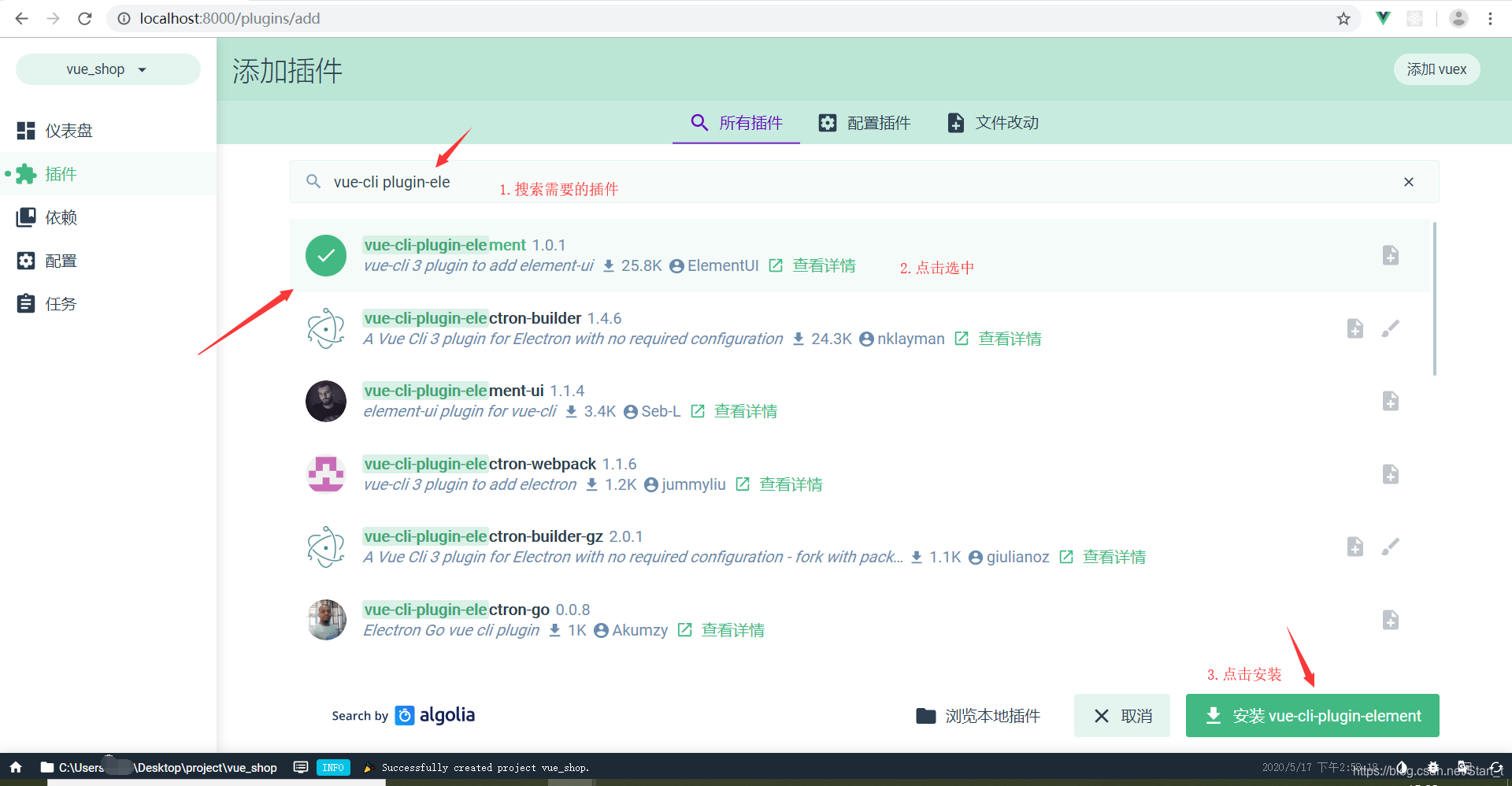Select vue-cli-plugin-electron-builder-gz logo
The image size is (1512, 786).
(326, 547)
